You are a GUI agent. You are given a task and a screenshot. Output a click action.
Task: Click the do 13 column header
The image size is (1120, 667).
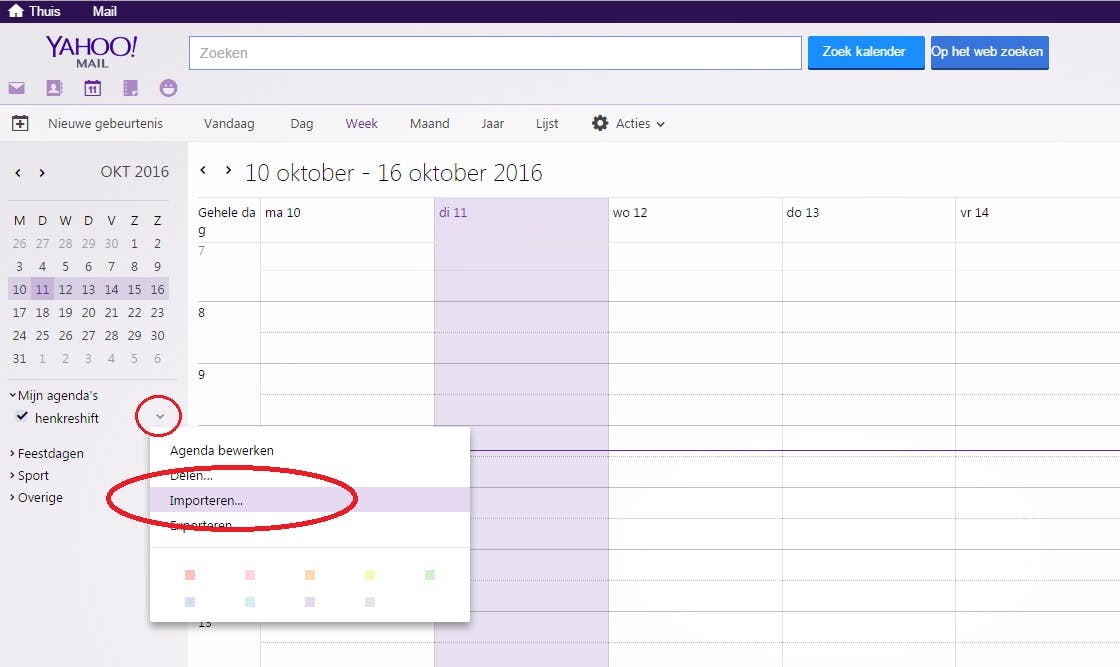coord(803,213)
